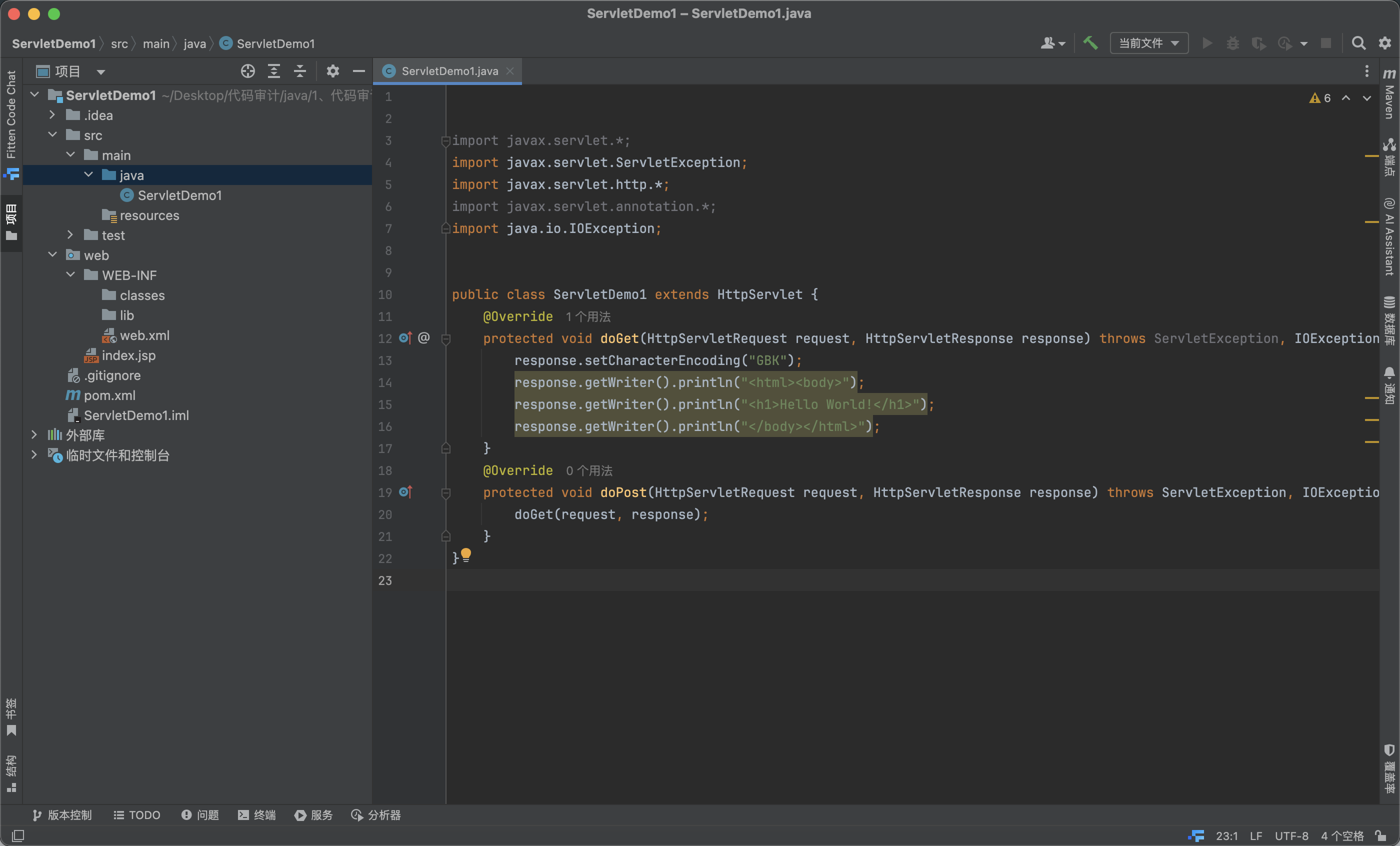Select pom.xml in the project tree
Image resolution: width=1400 pixels, height=846 pixels.
[109, 395]
